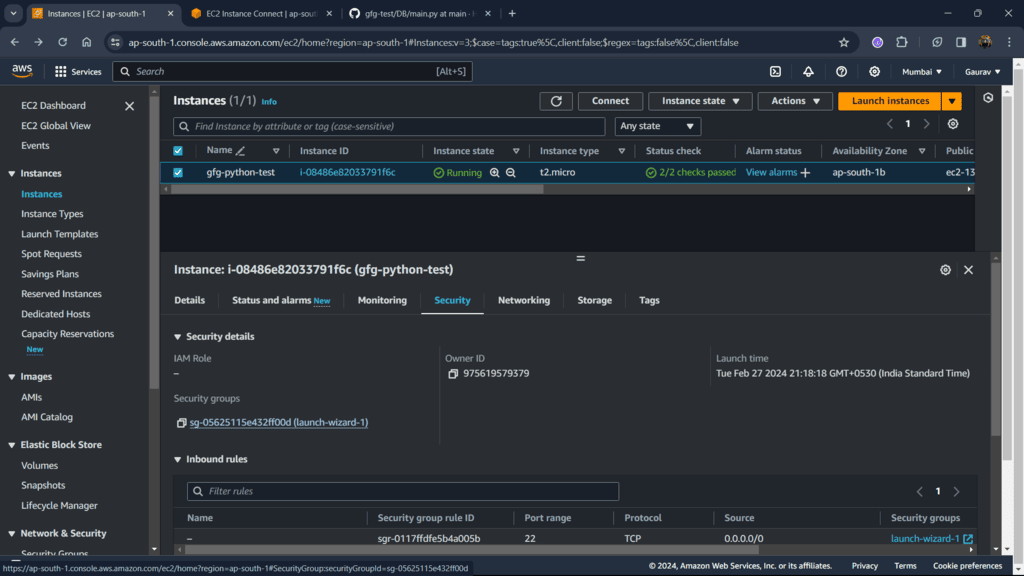This screenshot has width=1024, height=576.
Task: Switch to the Monitoring tab
Action: click(x=382, y=300)
